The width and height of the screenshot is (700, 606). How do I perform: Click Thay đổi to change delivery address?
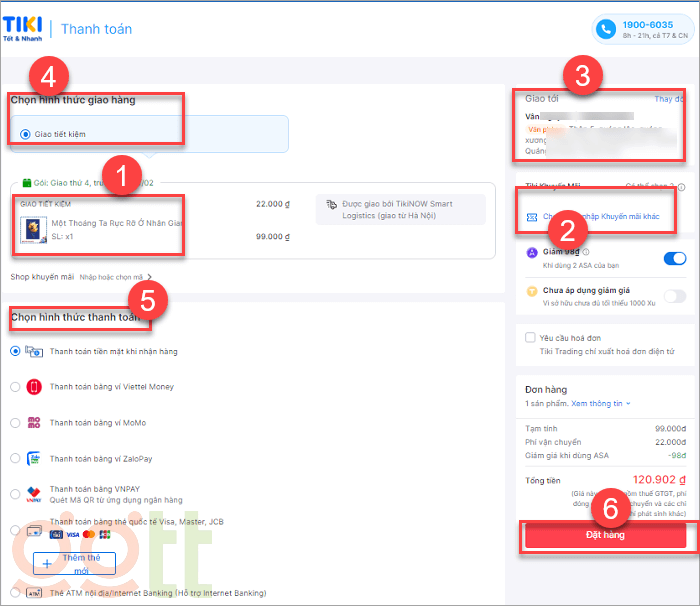670,99
